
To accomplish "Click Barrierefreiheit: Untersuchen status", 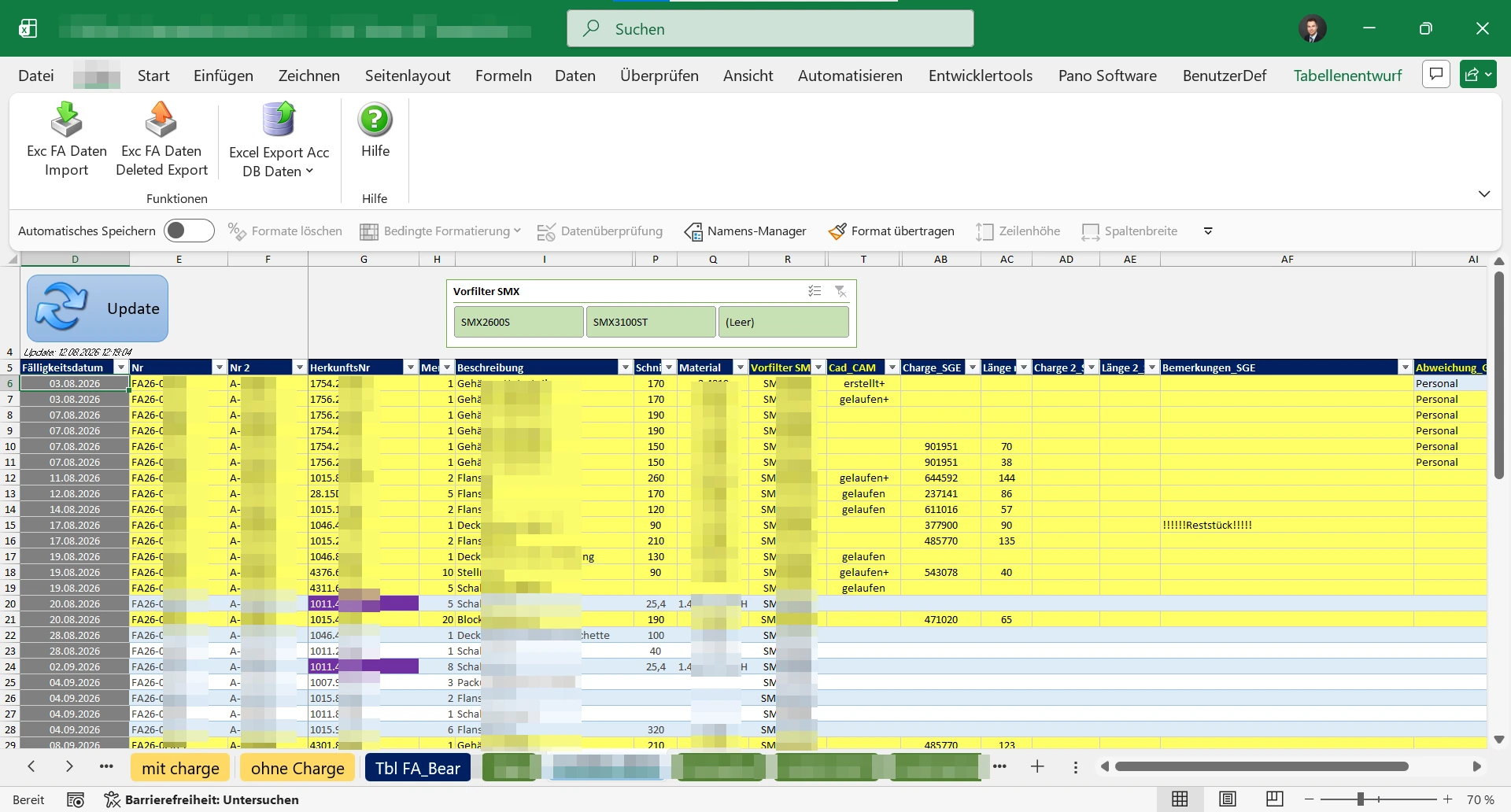I will point(201,799).
